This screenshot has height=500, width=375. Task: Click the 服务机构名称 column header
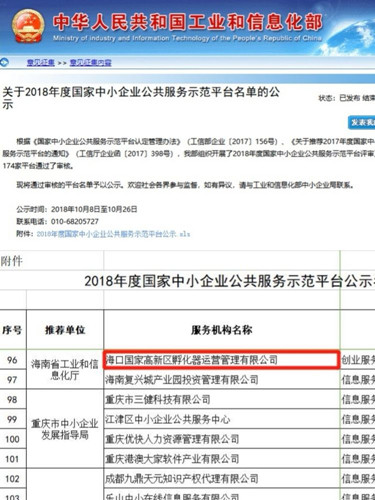coord(222,330)
